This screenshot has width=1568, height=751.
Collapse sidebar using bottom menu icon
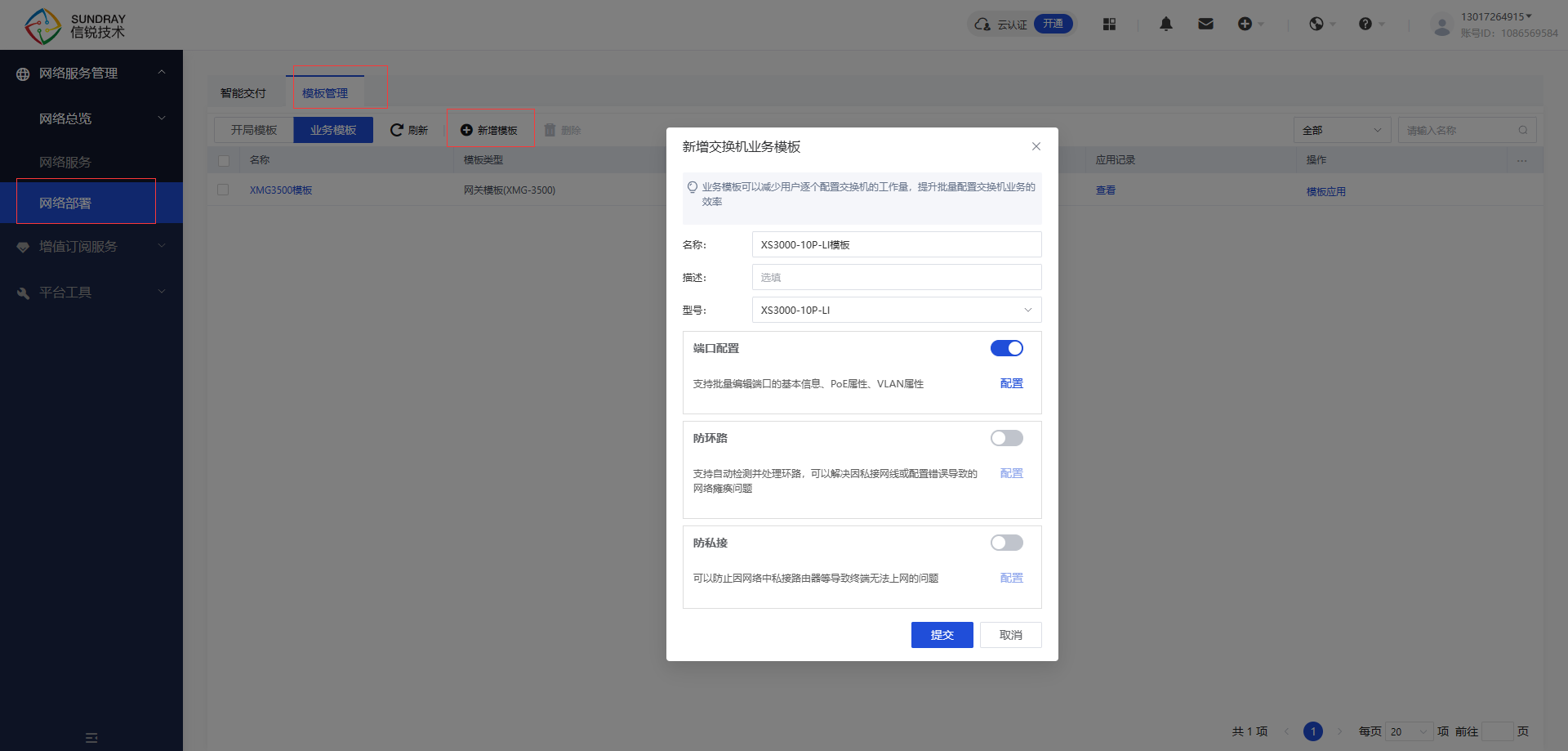[91, 738]
